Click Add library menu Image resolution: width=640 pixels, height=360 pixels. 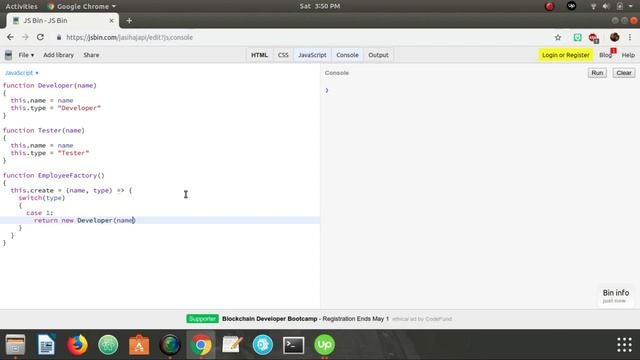coord(58,55)
